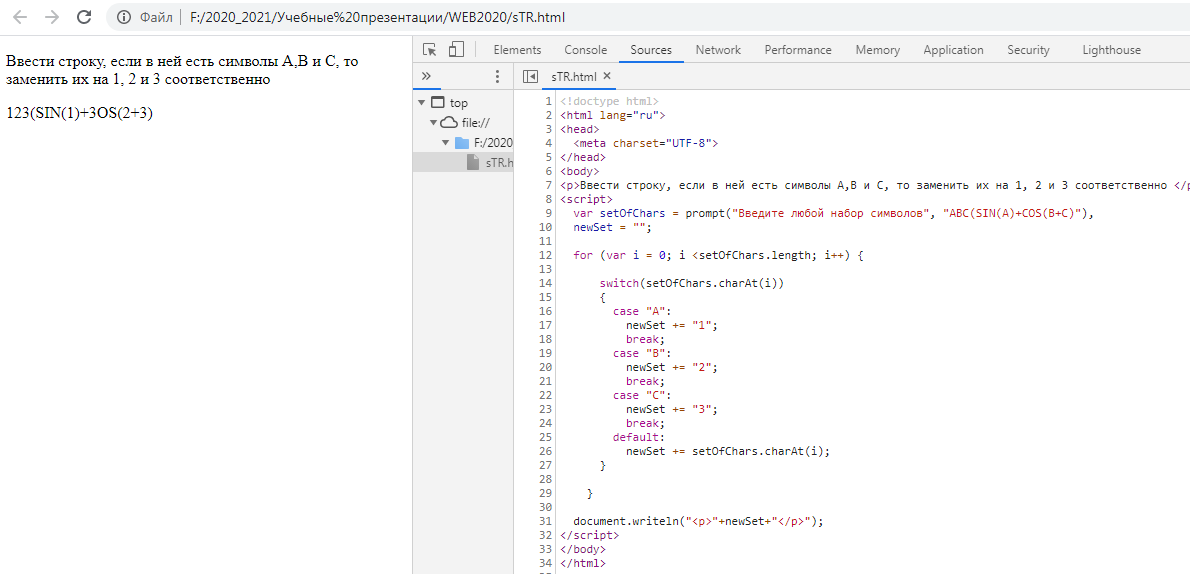The width and height of the screenshot is (1190, 574).
Task: Toggle the device toolbar icon
Action: click(456, 50)
